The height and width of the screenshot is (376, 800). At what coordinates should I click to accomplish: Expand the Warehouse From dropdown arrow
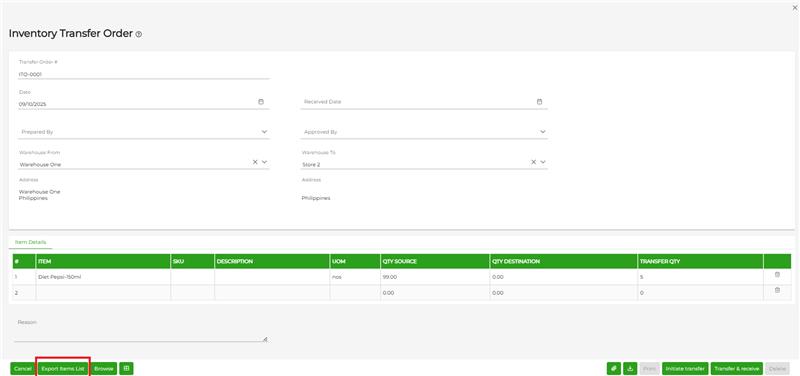click(264, 162)
